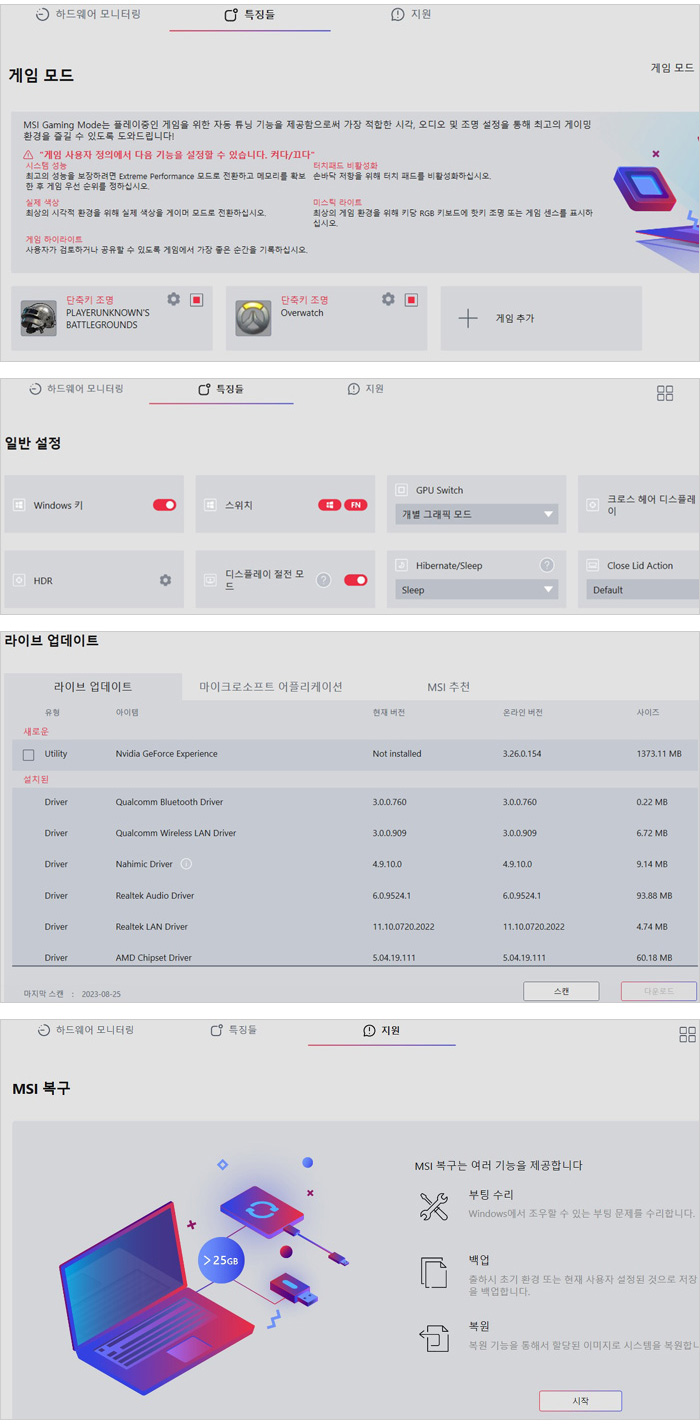The width and height of the screenshot is (700, 1424).
Task: Click the 크로스 헤어 디스플레이 tile icon
Action: [592, 505]
